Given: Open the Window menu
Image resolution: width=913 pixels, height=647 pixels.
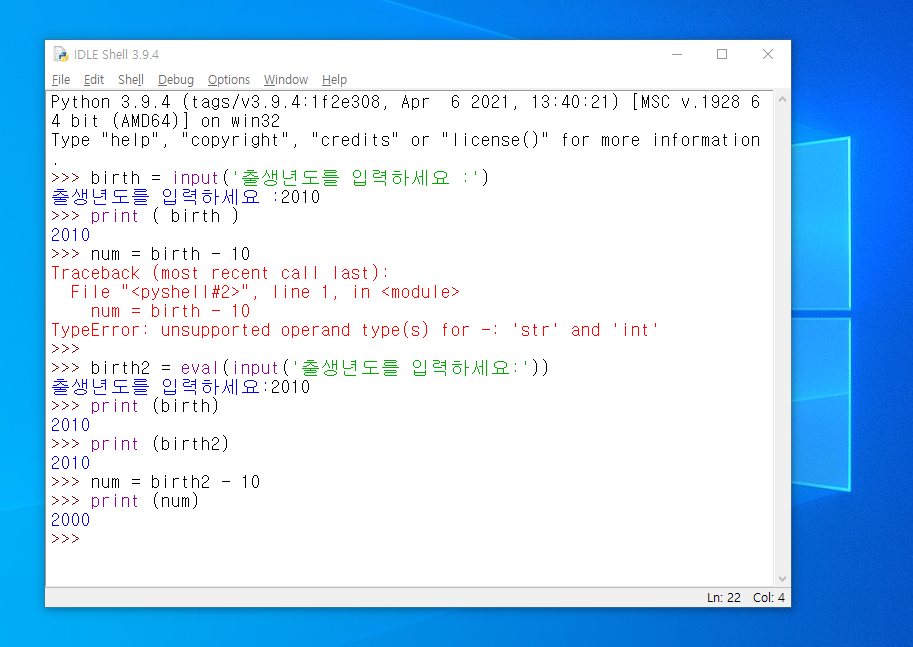Looking at the screenshot, I should pos(285,80).
